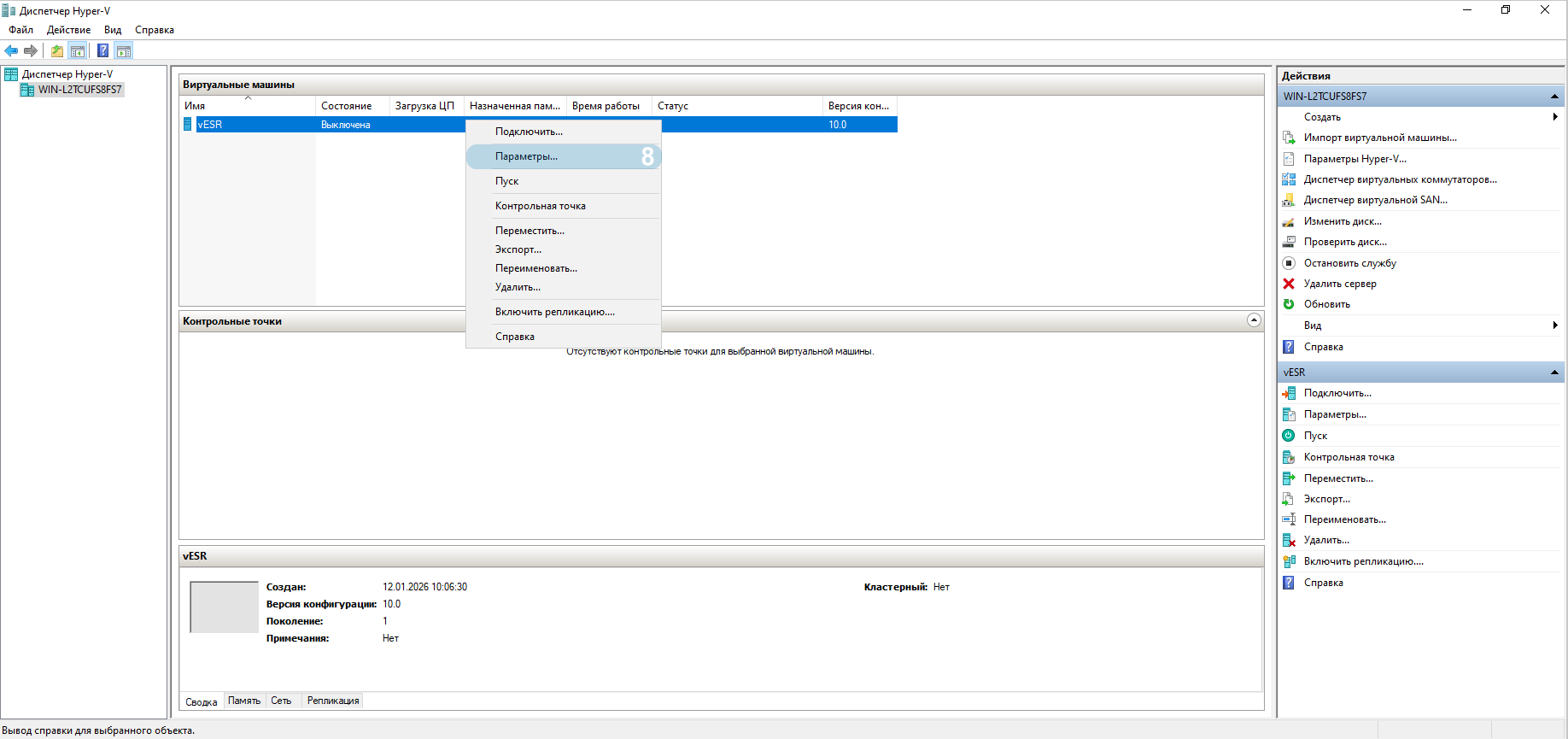Image resolution: width=1568 pixels, height=739 pixels.
Task: Sort by the Состояние column header
Action: (x=353, y=106)
